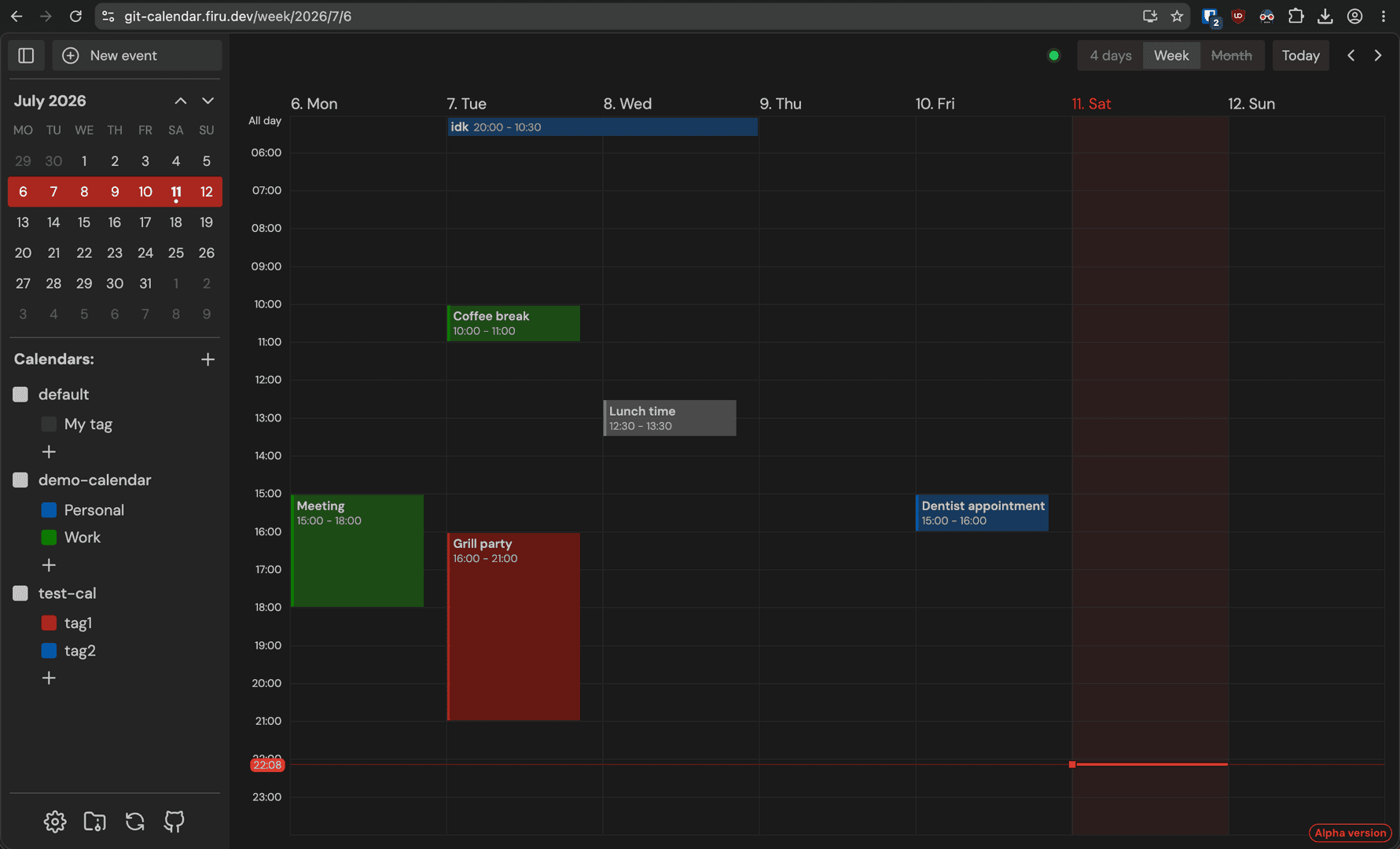The width and height of the screenshot is (1400, 849).
Task: Click the 11. Sat day header
Action: coord(1092,104)
